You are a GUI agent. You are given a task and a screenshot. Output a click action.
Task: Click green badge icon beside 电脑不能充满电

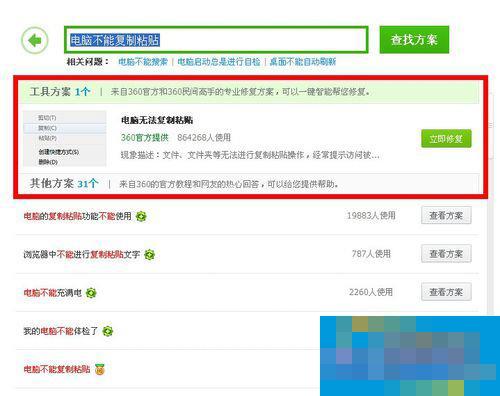click(91, 293)
